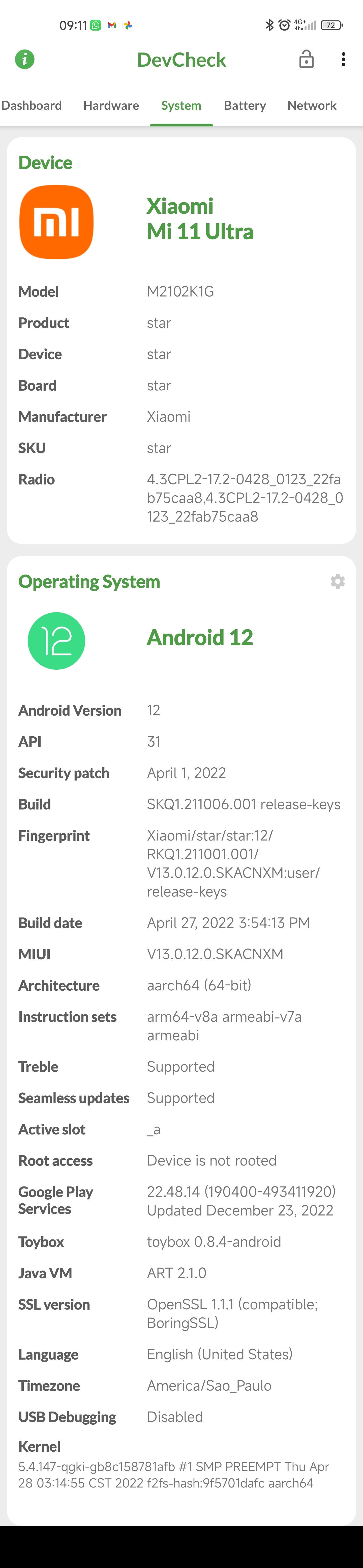
Task: Open Operating System settings gear
Action: coord(338,581)
